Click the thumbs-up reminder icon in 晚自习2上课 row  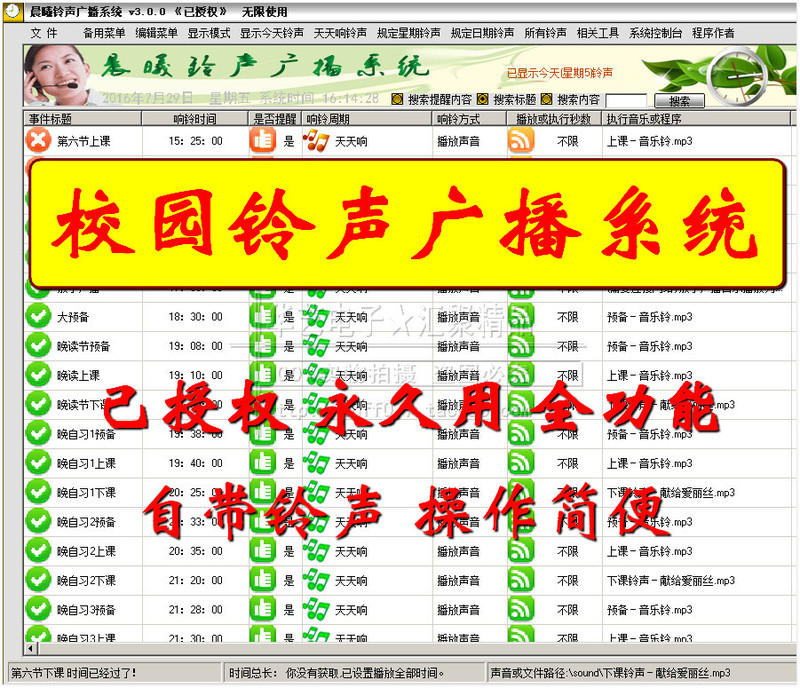(x=263, y=551)
